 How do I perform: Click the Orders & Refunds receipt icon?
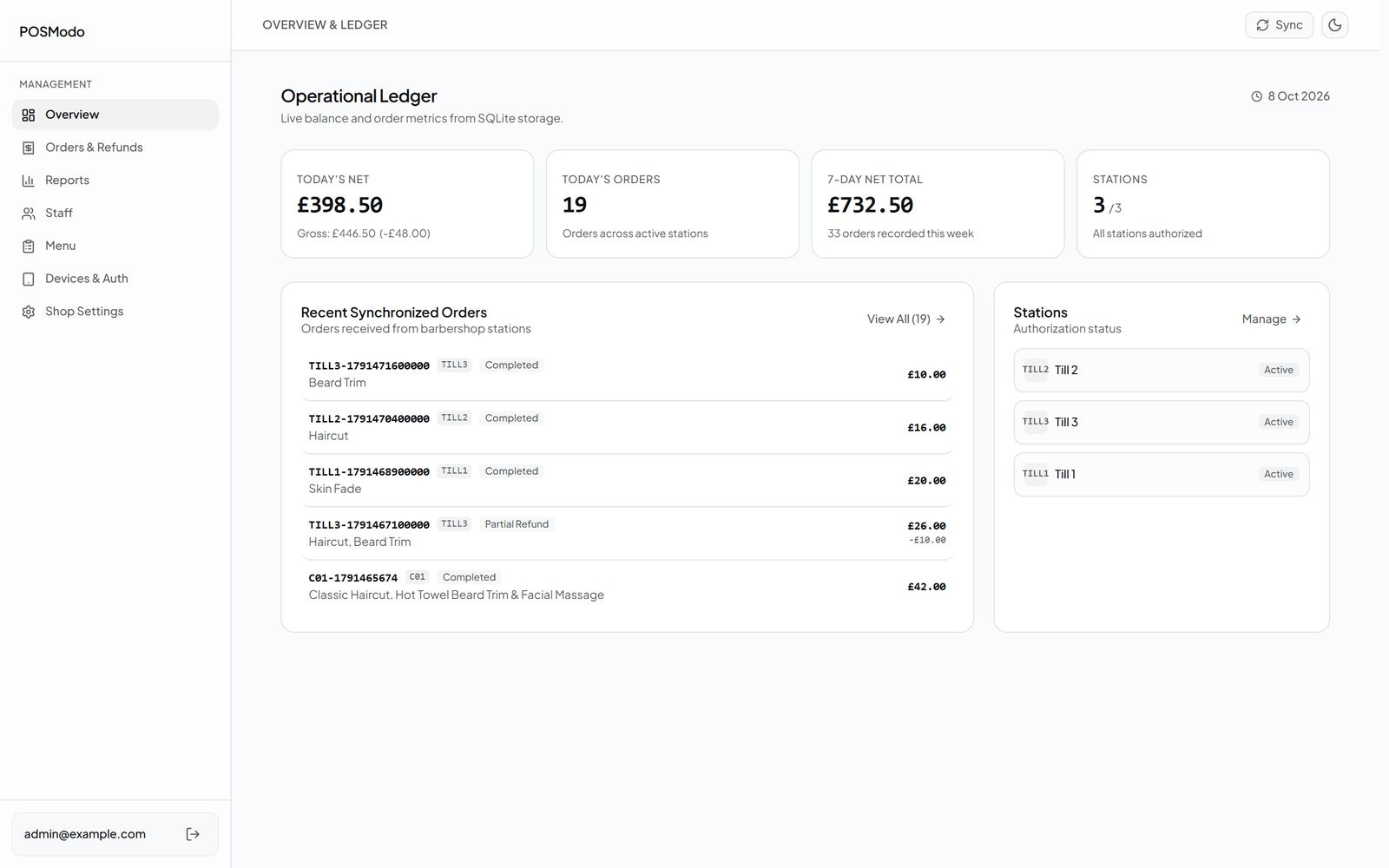click(x=29, y=148)
